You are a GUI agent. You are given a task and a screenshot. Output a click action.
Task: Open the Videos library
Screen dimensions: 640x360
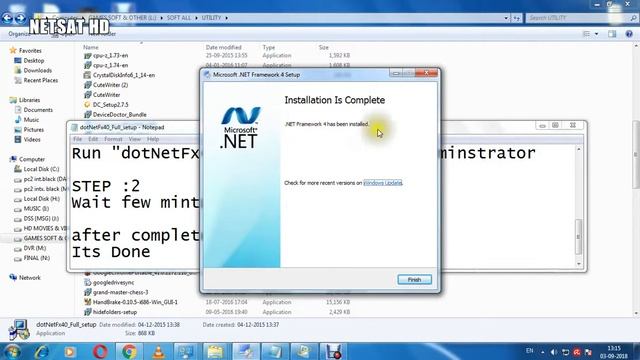(32, 139)
